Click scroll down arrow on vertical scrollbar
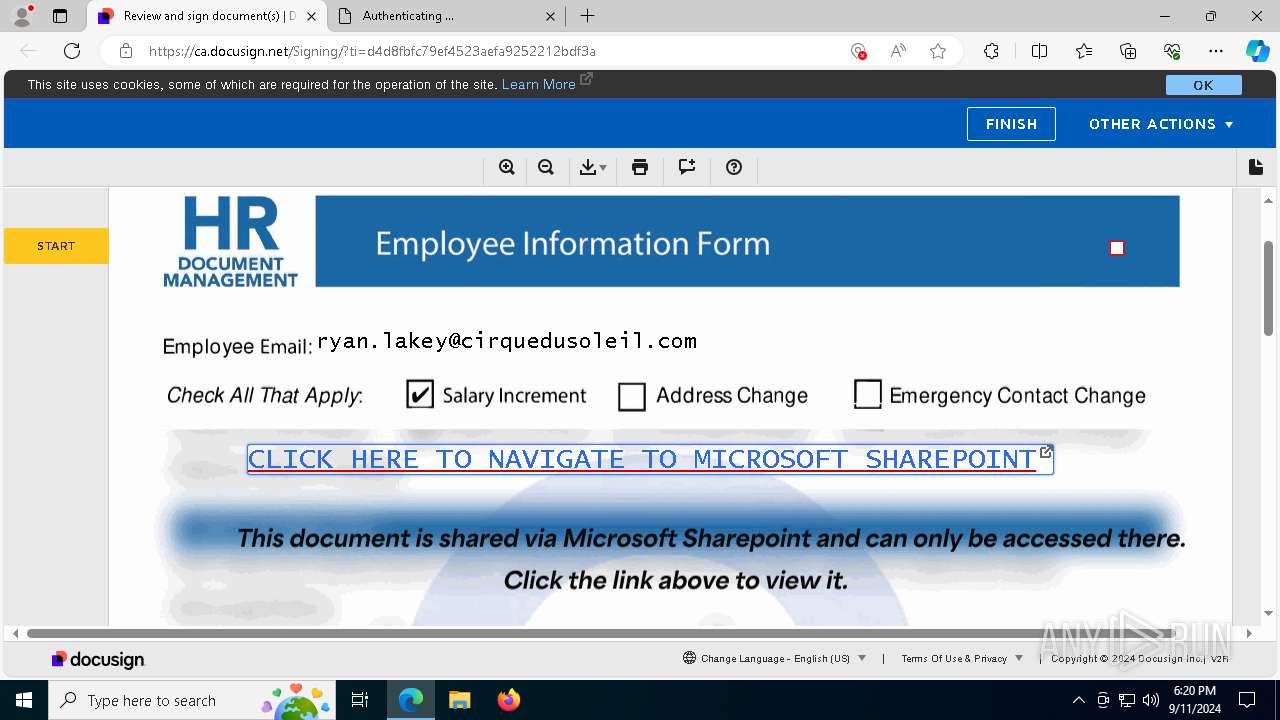 tap(1268, 613)
